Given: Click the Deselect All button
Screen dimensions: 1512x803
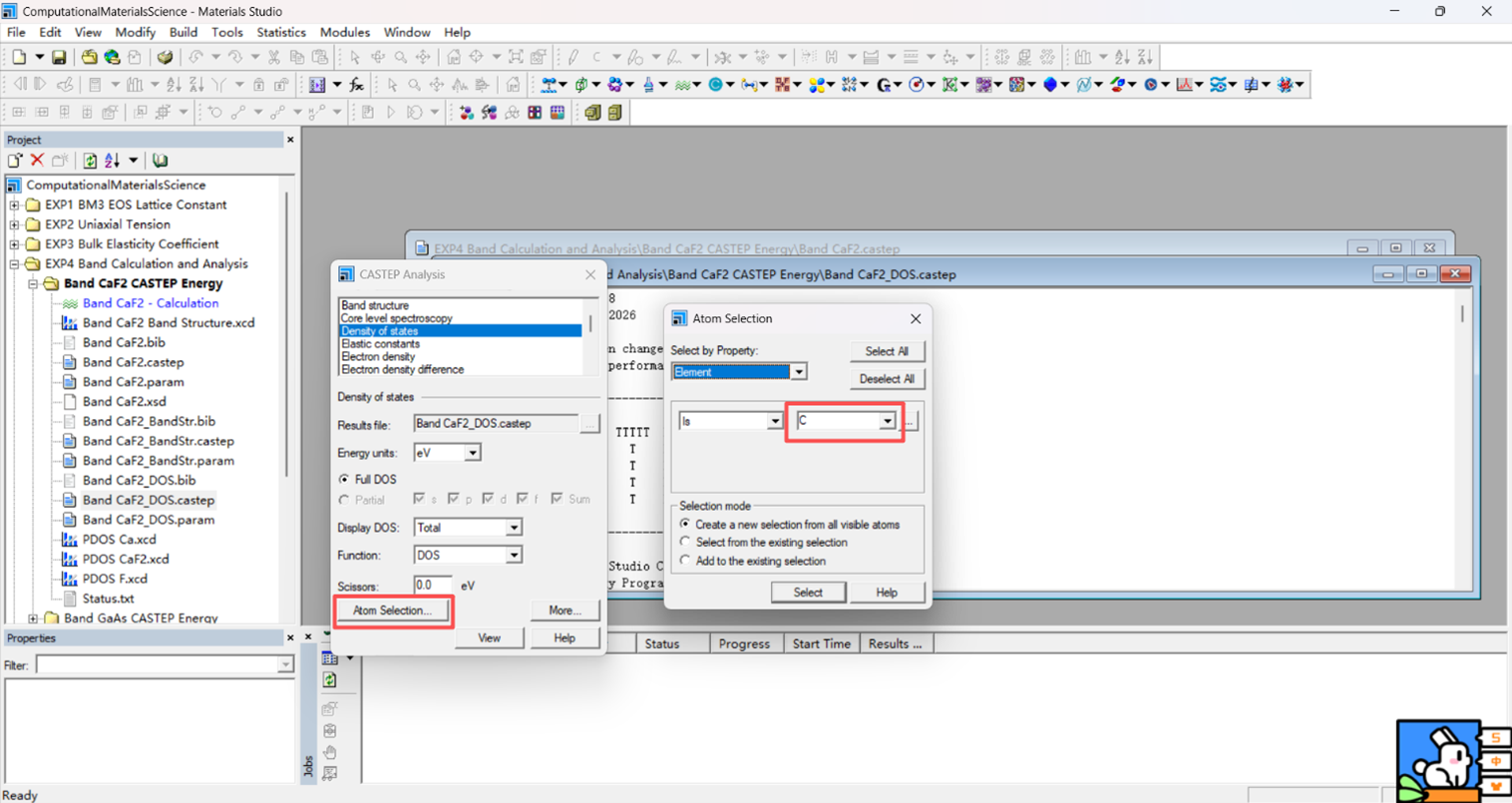Looking at the screenshot, I should coord(887,379).
